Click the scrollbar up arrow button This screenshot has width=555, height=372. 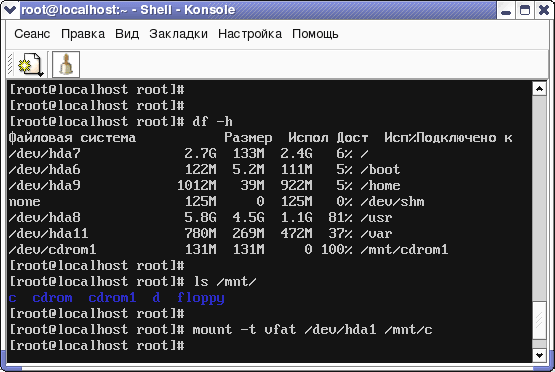pos(539,89)
